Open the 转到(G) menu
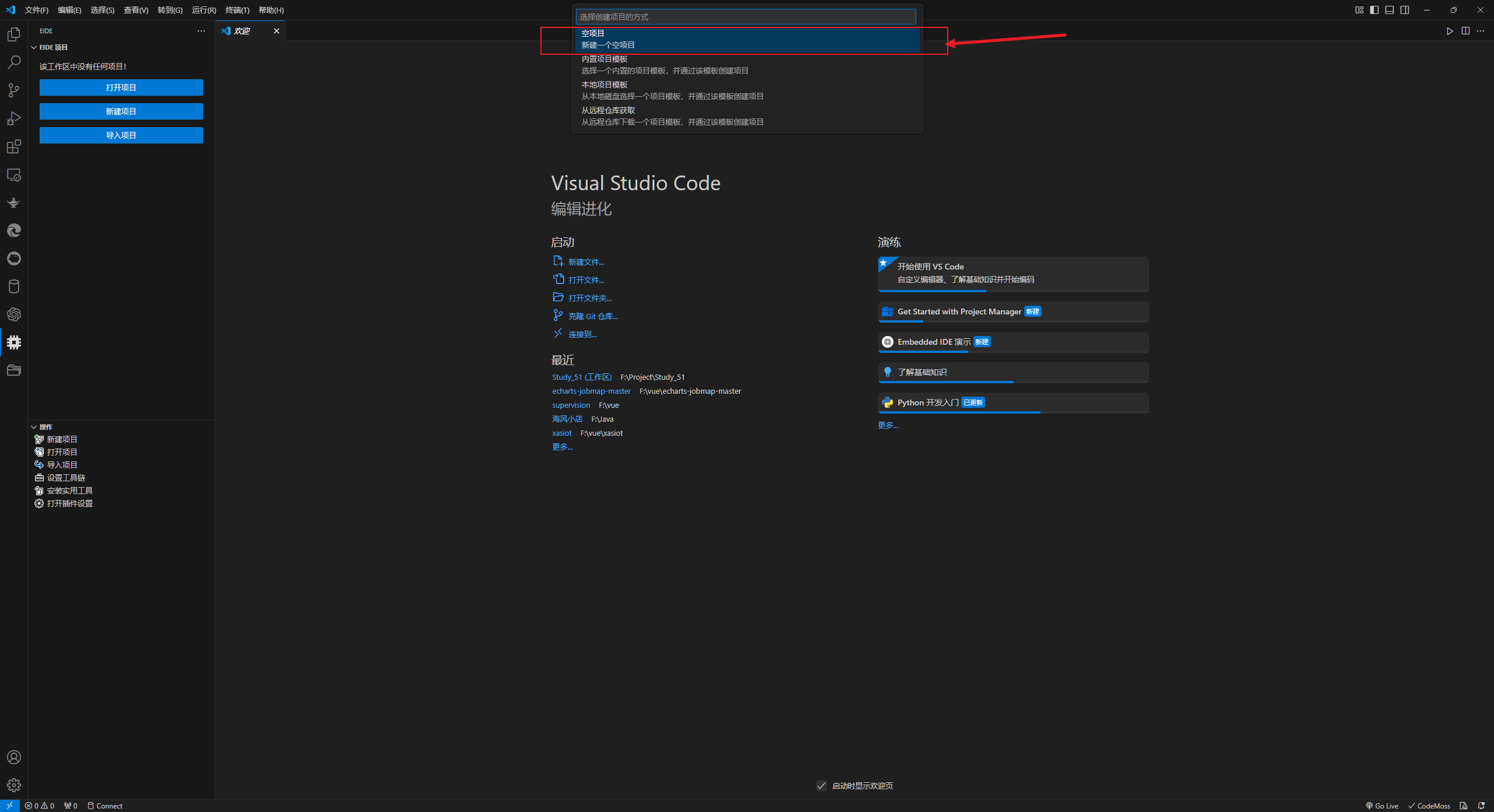 coord(170,10)
